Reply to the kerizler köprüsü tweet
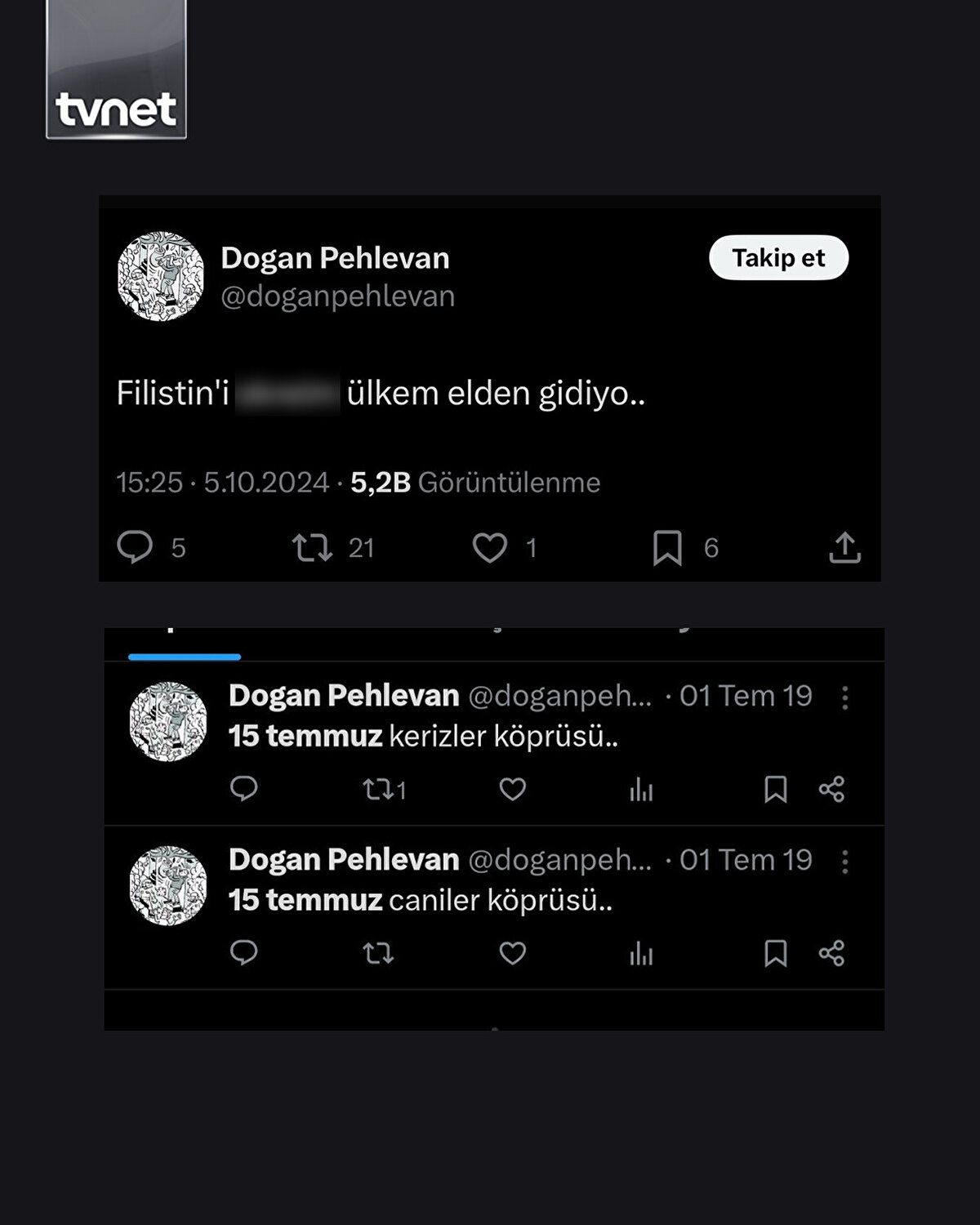Image resolution: width=980 pixels, height=1225 pixels. click(x=243, y=789)
